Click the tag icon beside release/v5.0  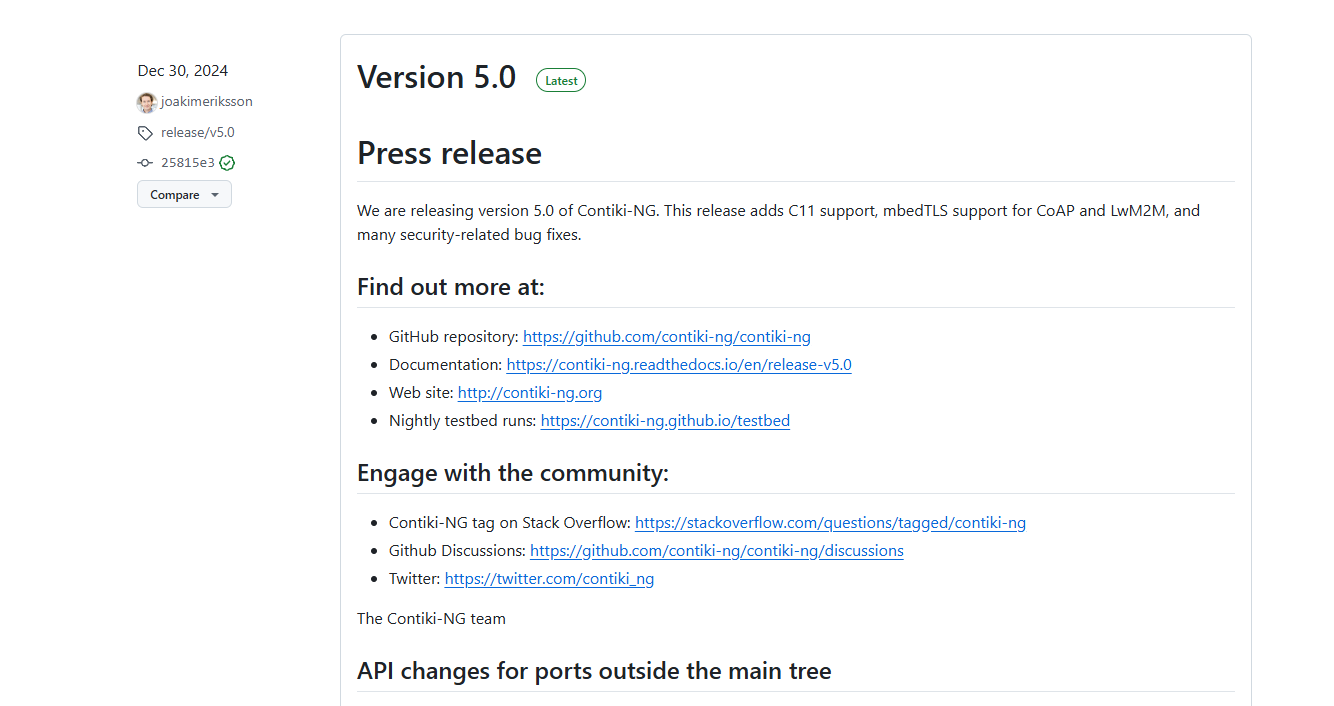(x=146, y=133)
